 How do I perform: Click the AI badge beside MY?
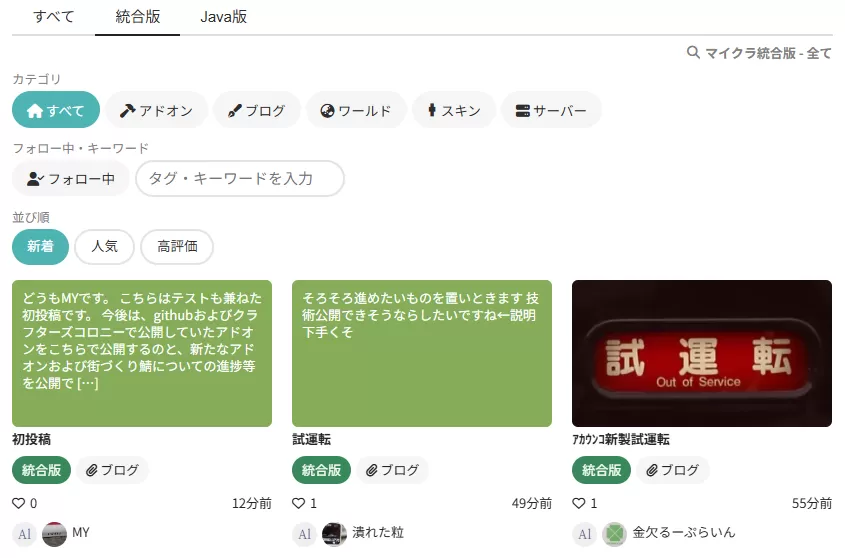click(25, 534)
